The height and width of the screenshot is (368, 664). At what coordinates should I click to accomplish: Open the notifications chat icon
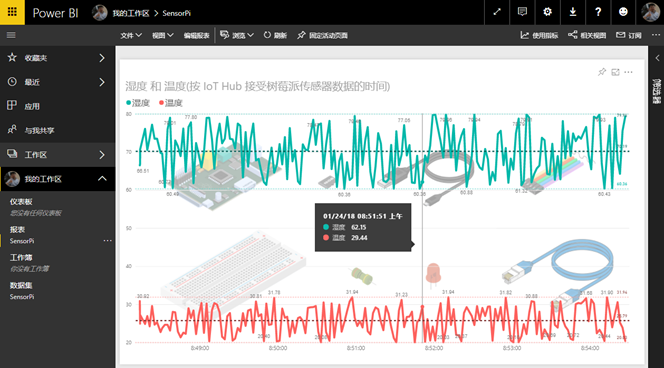(x=522, y=12)
